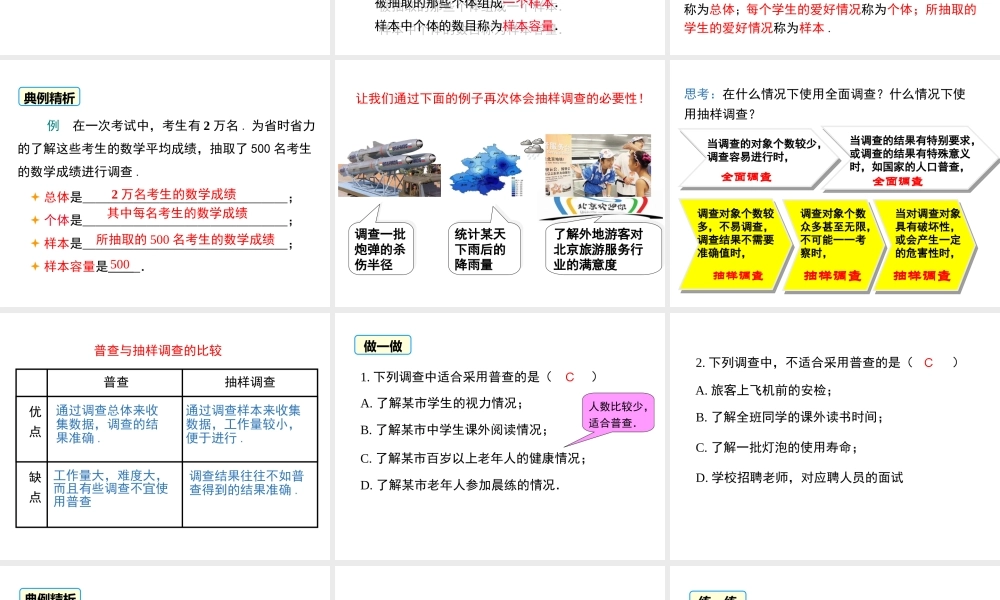
Task: Click the answer 其中每名考生的数学成绩
Action: click(x=177, y=213)
